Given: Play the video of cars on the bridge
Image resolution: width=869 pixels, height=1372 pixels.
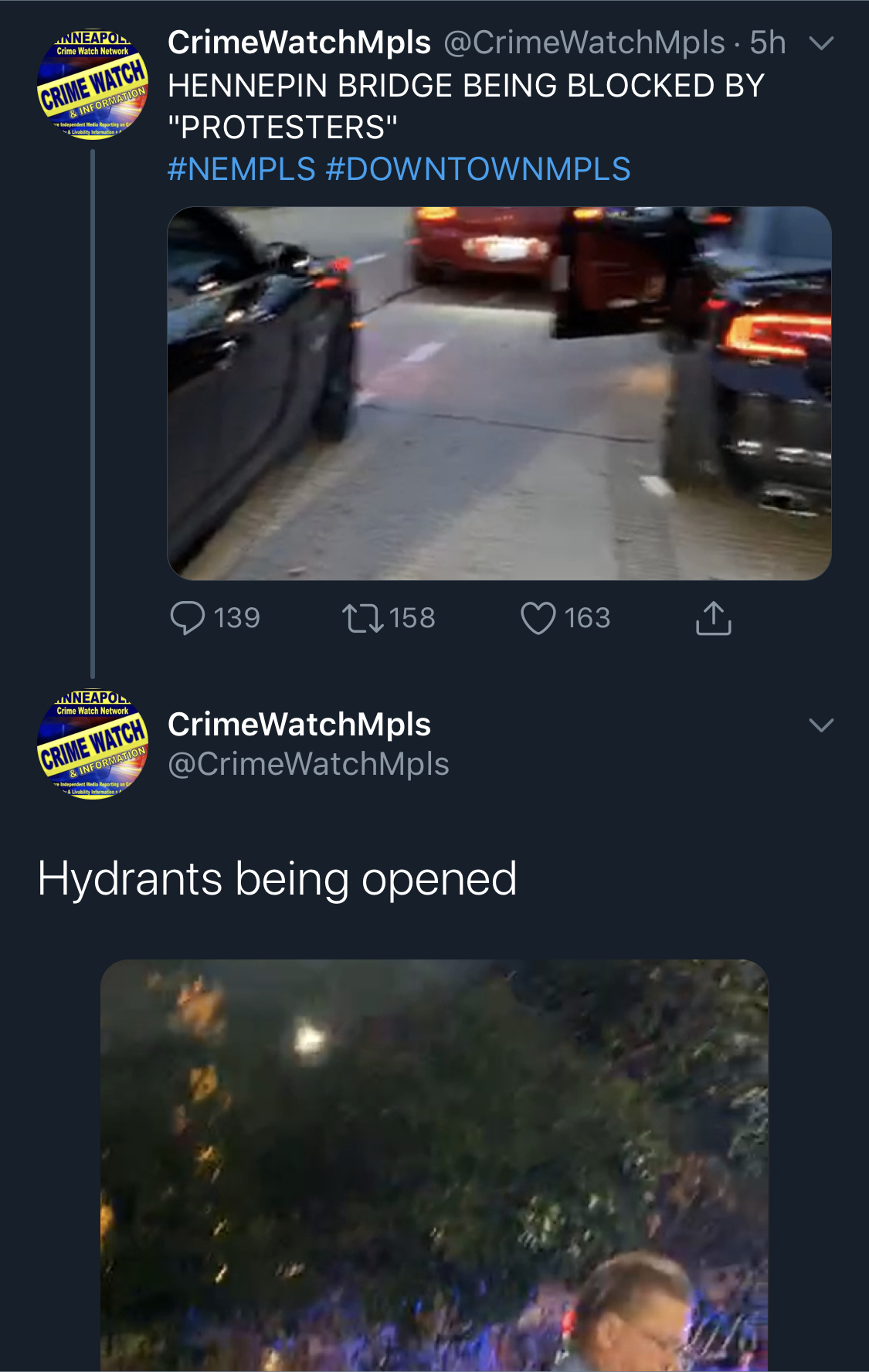Looking at the screenshot, I should pyautogui.click(x=499, y=393).
